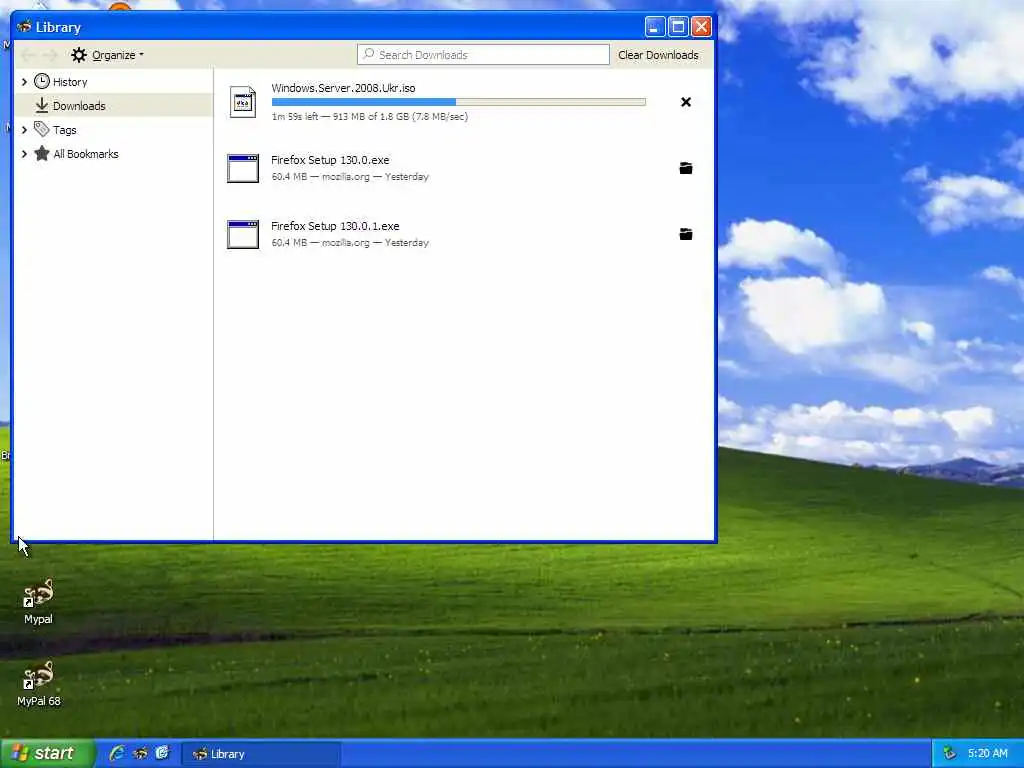Open the Mypal desktop shortcut
Image resolution: width=1024 pixels, height=768 pixels.
point(38,602)
